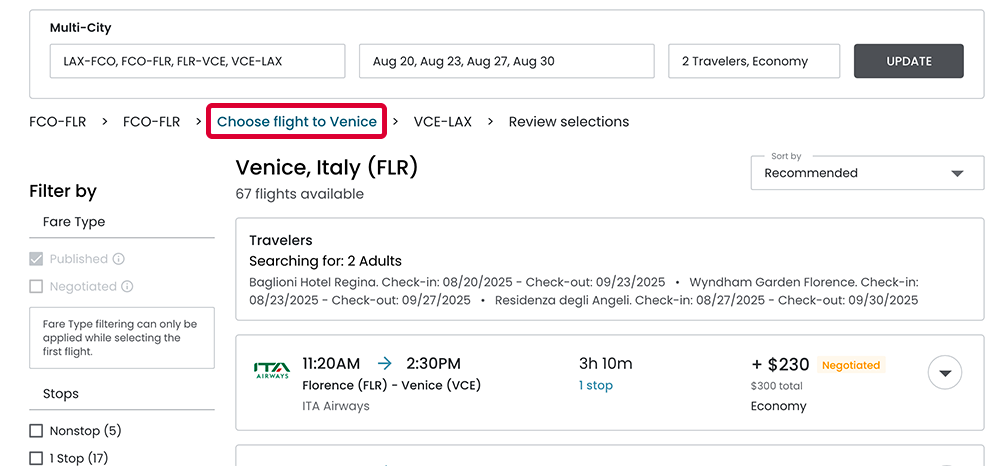This screenshot has width=1000, height=466.
Task: Click the Negotiated fare info icon
Action: coord(127,286)
